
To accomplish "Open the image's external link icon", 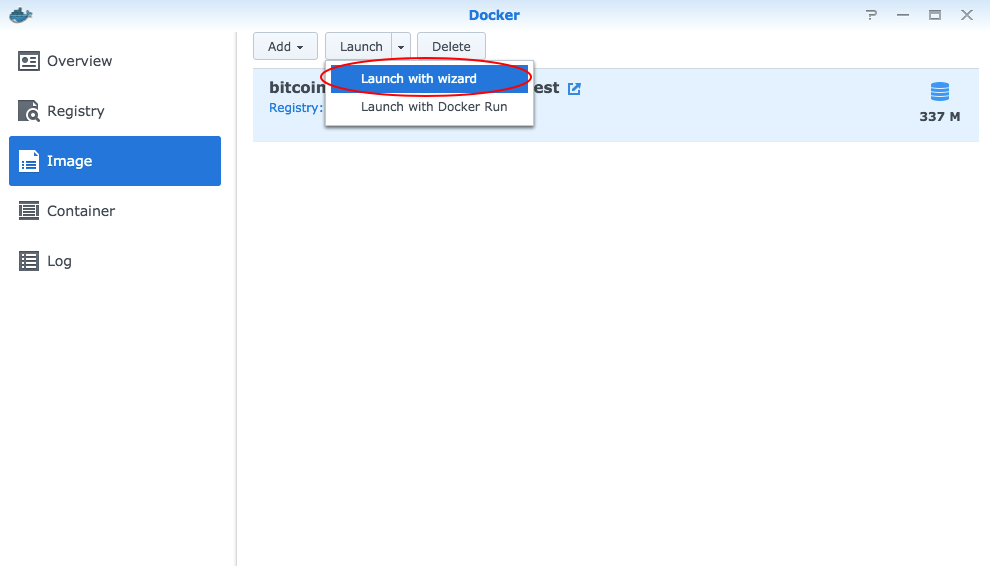I will click(574, 88).
